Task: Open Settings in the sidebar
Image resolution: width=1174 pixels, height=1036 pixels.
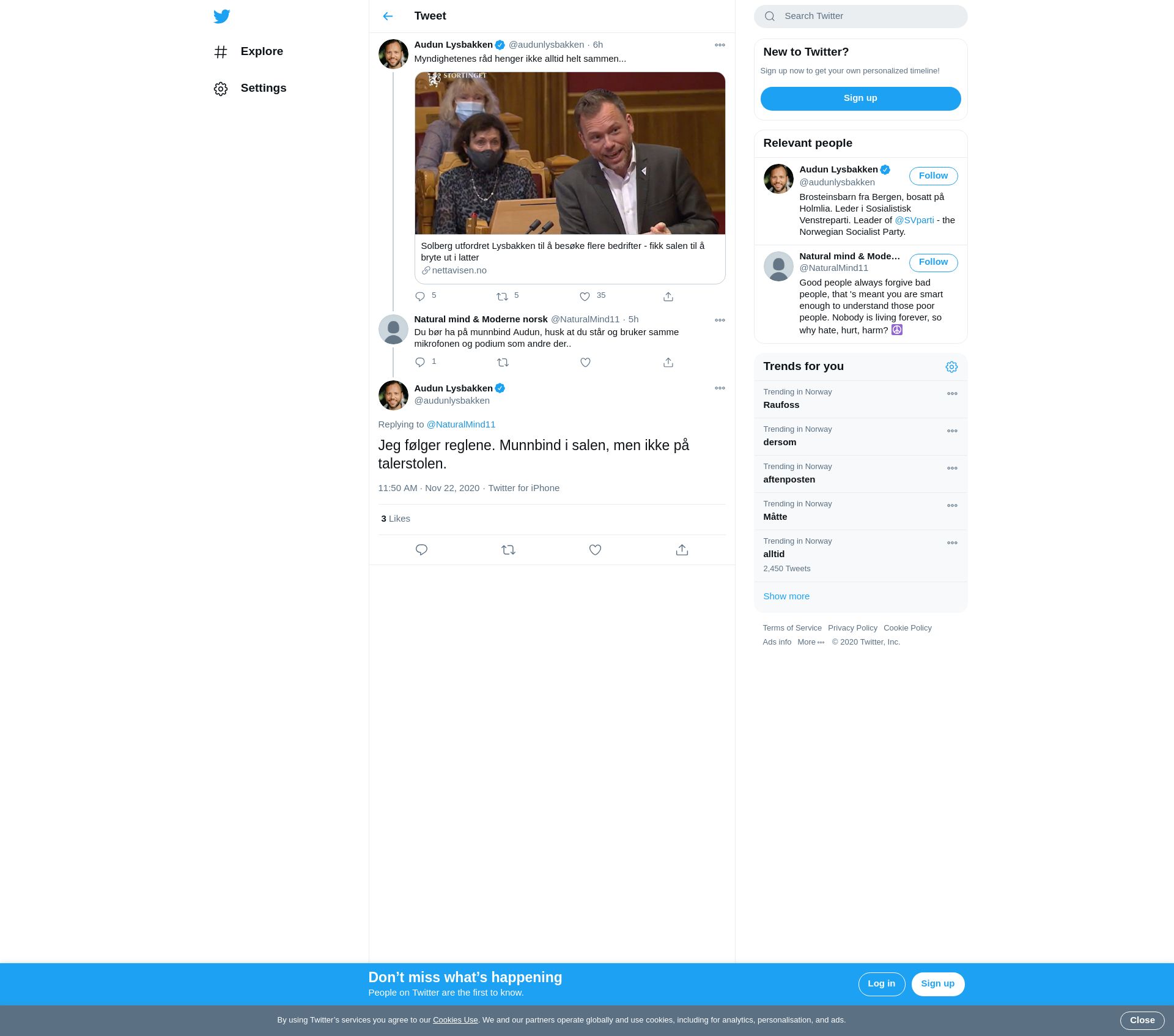Action: click(x=263, y=88)
